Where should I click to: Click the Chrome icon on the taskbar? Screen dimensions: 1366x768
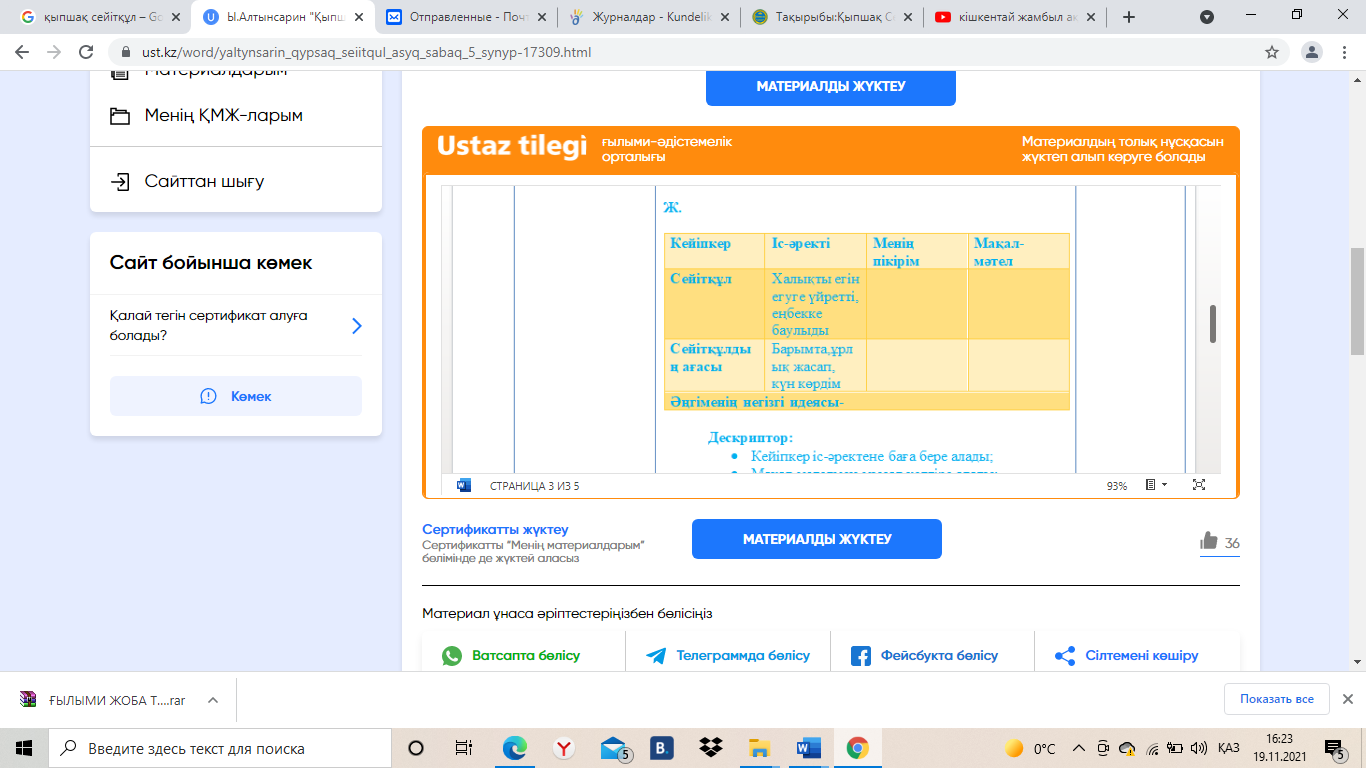[857, 748]
